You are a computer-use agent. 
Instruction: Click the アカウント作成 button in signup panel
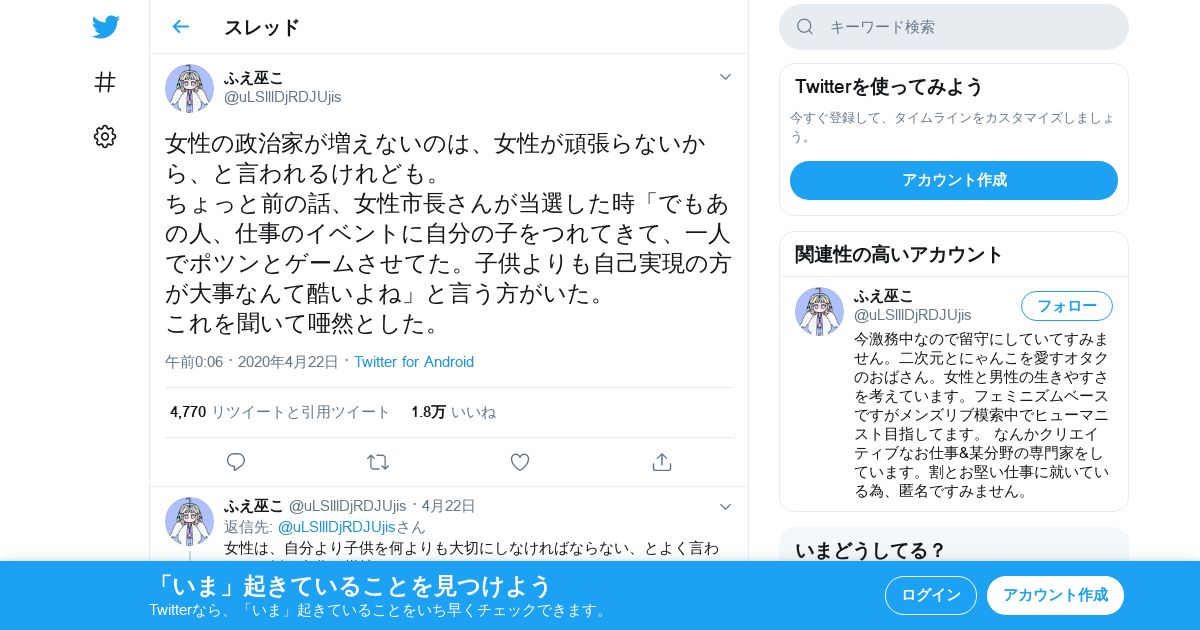click(954, 180)
